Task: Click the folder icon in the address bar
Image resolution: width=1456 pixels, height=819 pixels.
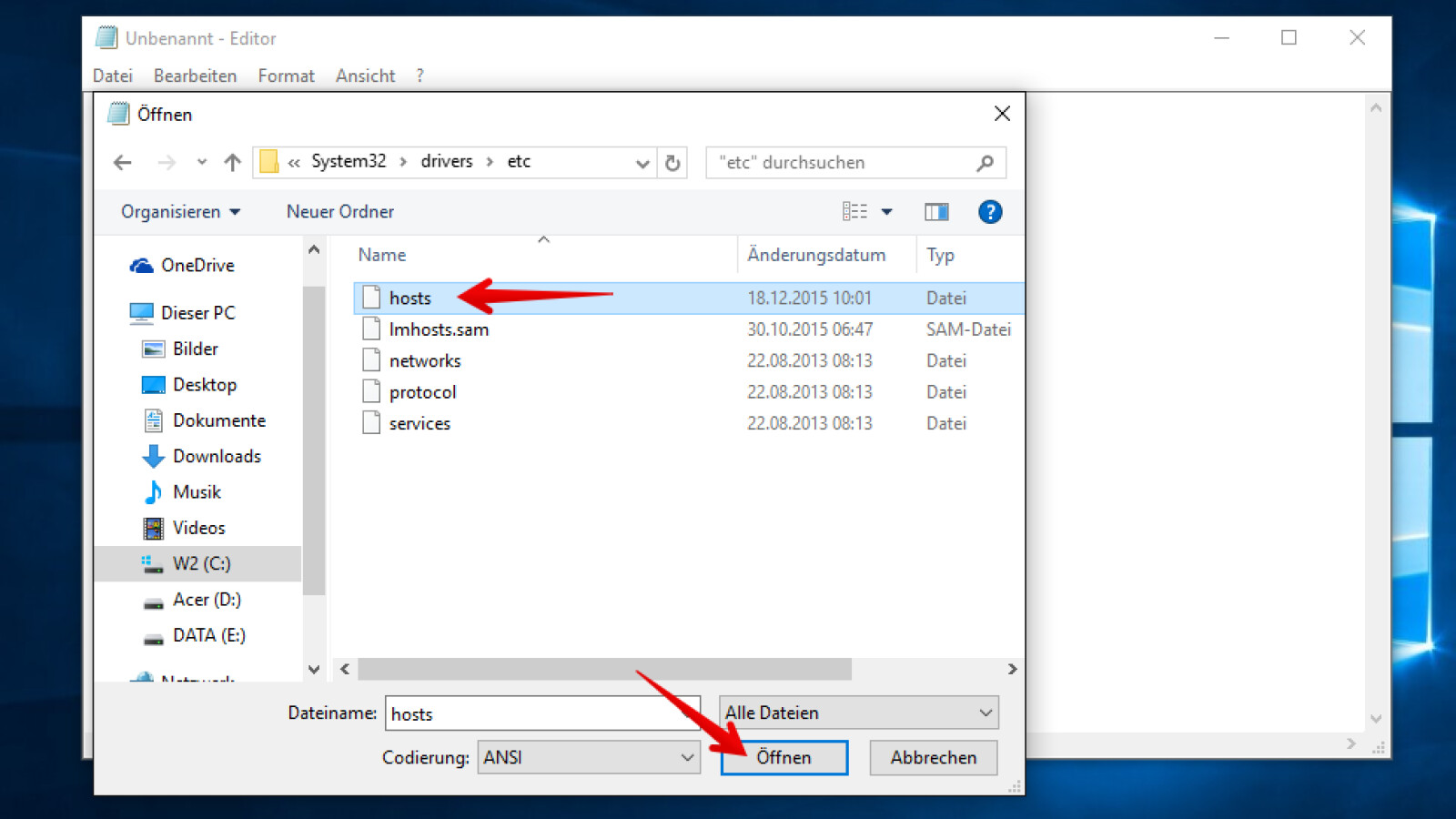Action: [269, 161]
